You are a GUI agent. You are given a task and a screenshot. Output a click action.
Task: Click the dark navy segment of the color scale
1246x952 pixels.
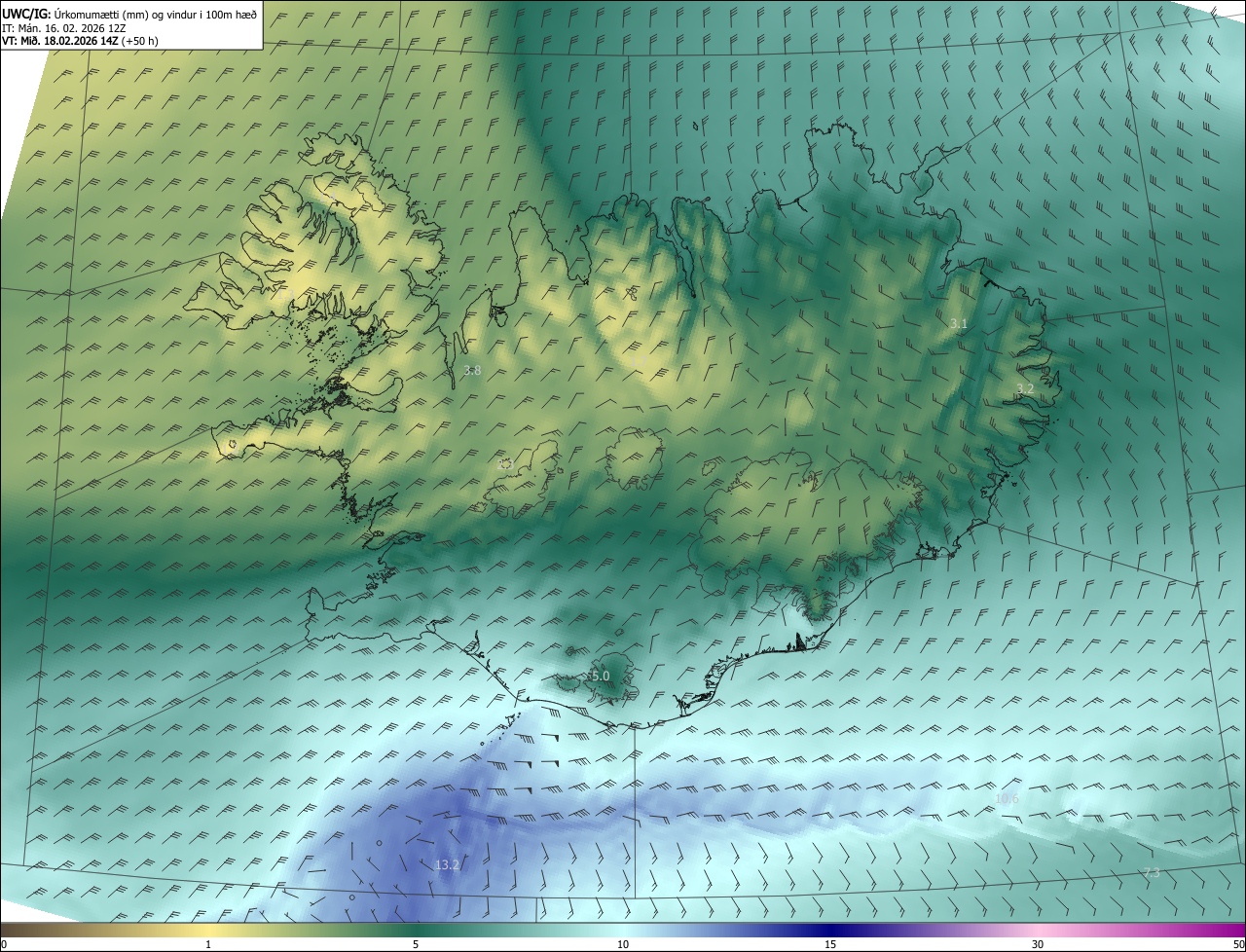830,930
